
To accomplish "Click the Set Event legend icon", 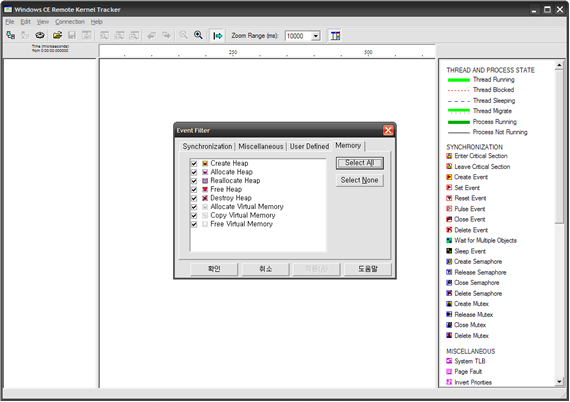I will click(x=449, y=188).
